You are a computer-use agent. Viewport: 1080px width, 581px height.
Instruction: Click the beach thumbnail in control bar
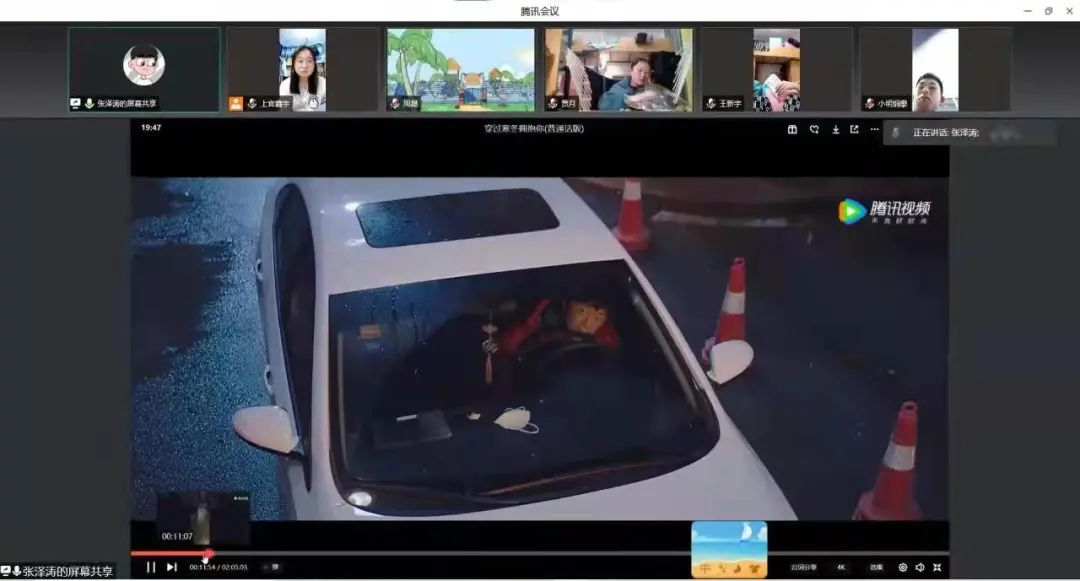[x=729, y=548]
